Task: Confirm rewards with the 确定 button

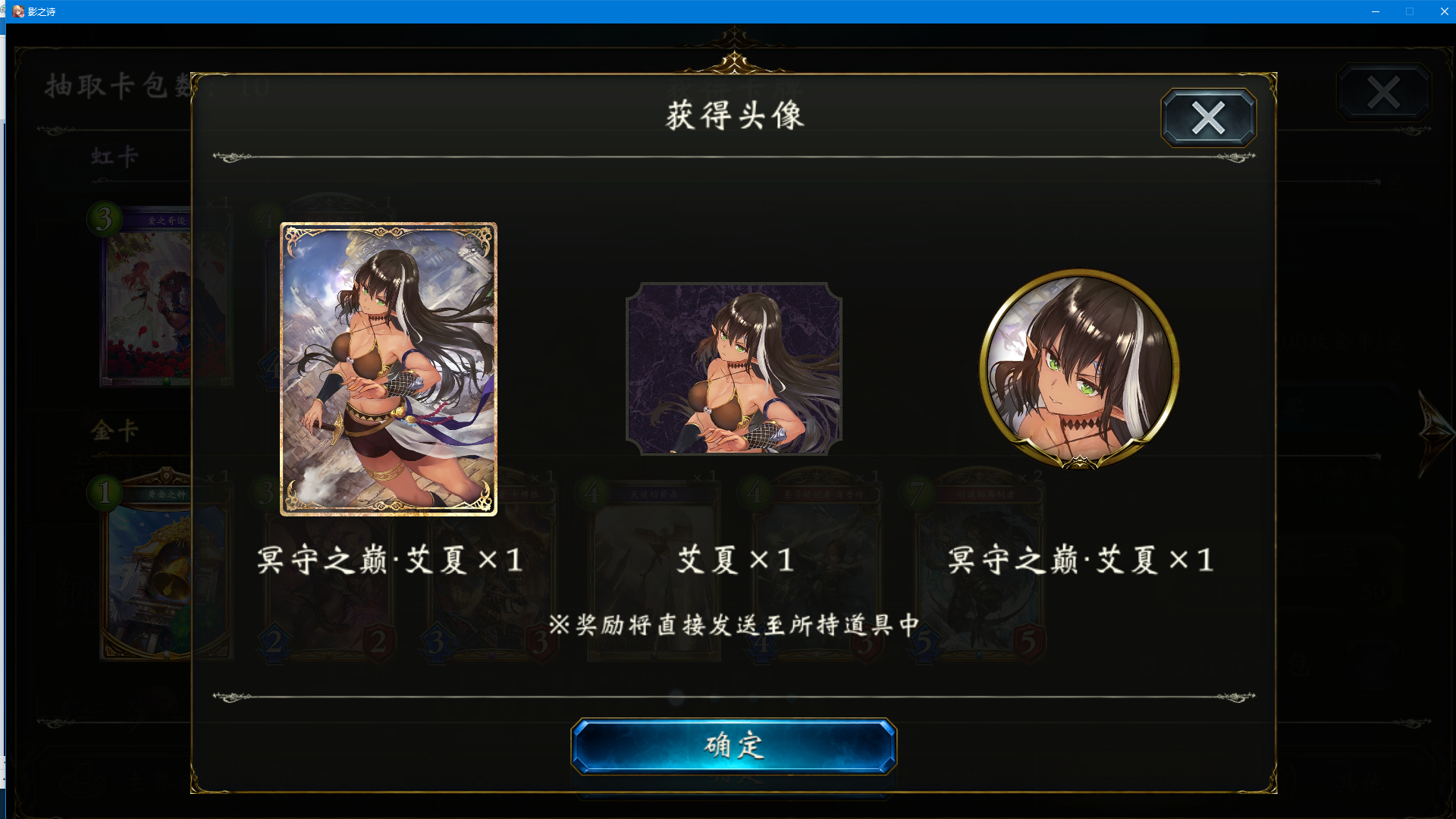Action: click(x=733, y=746)
